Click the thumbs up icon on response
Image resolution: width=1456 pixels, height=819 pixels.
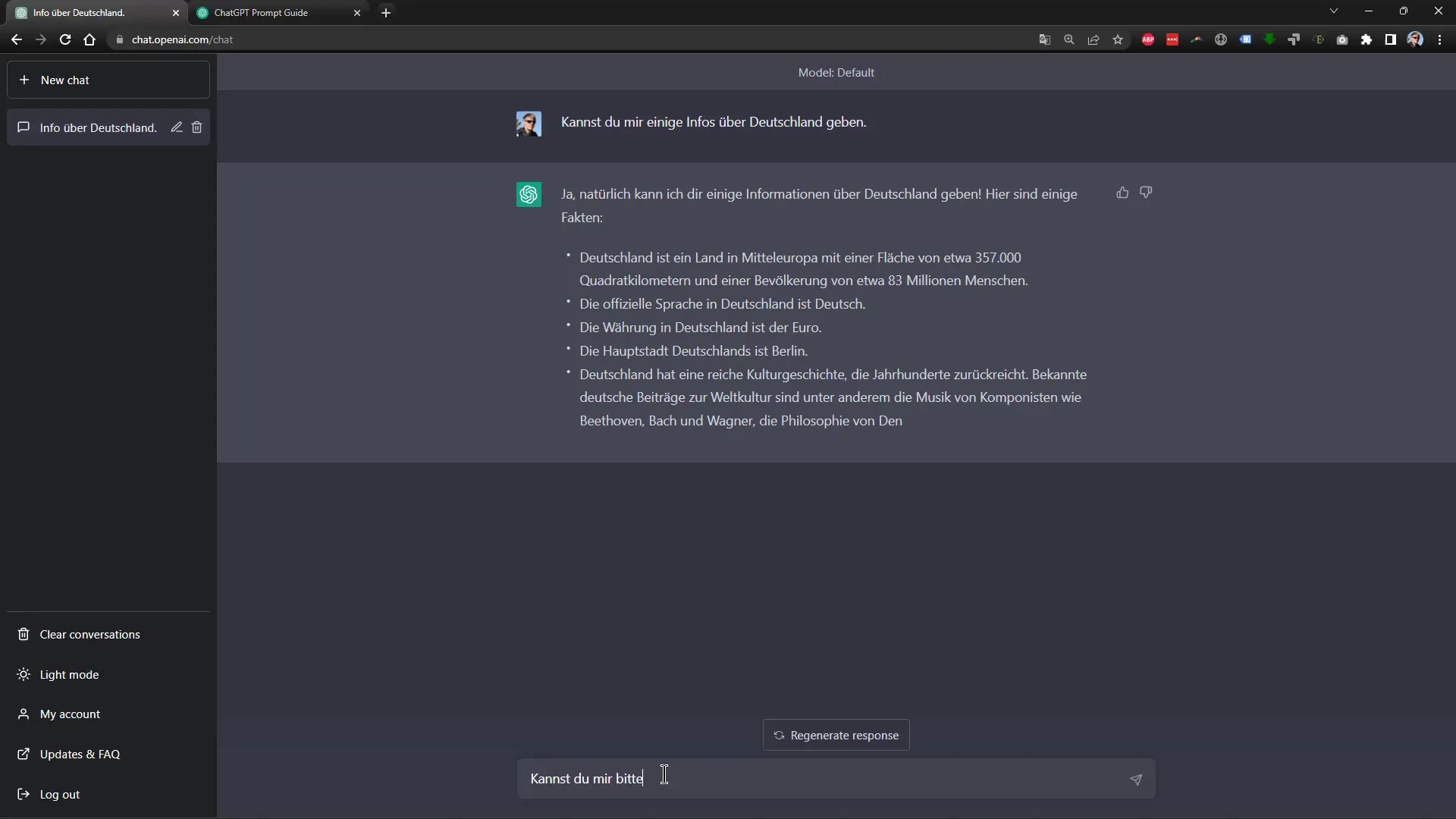[x=1122, y=192]
